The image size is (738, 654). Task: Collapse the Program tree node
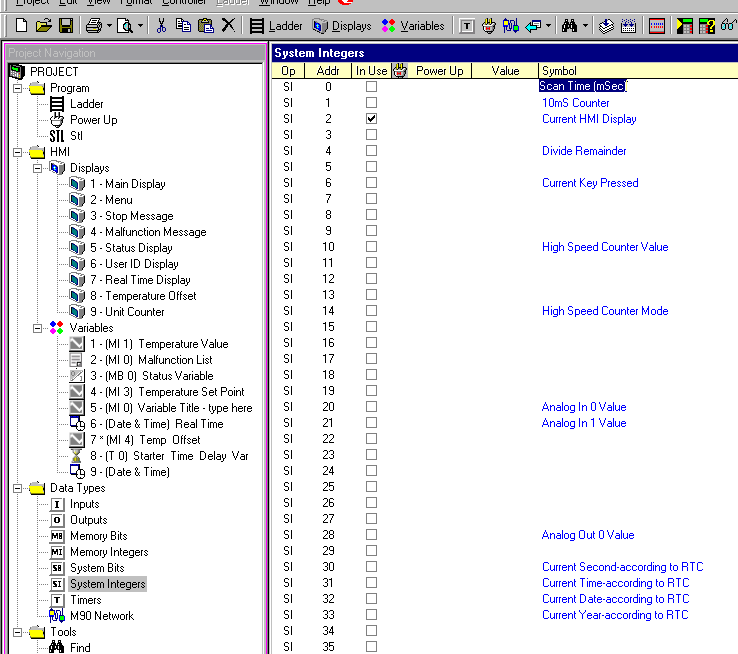(18, 88)
